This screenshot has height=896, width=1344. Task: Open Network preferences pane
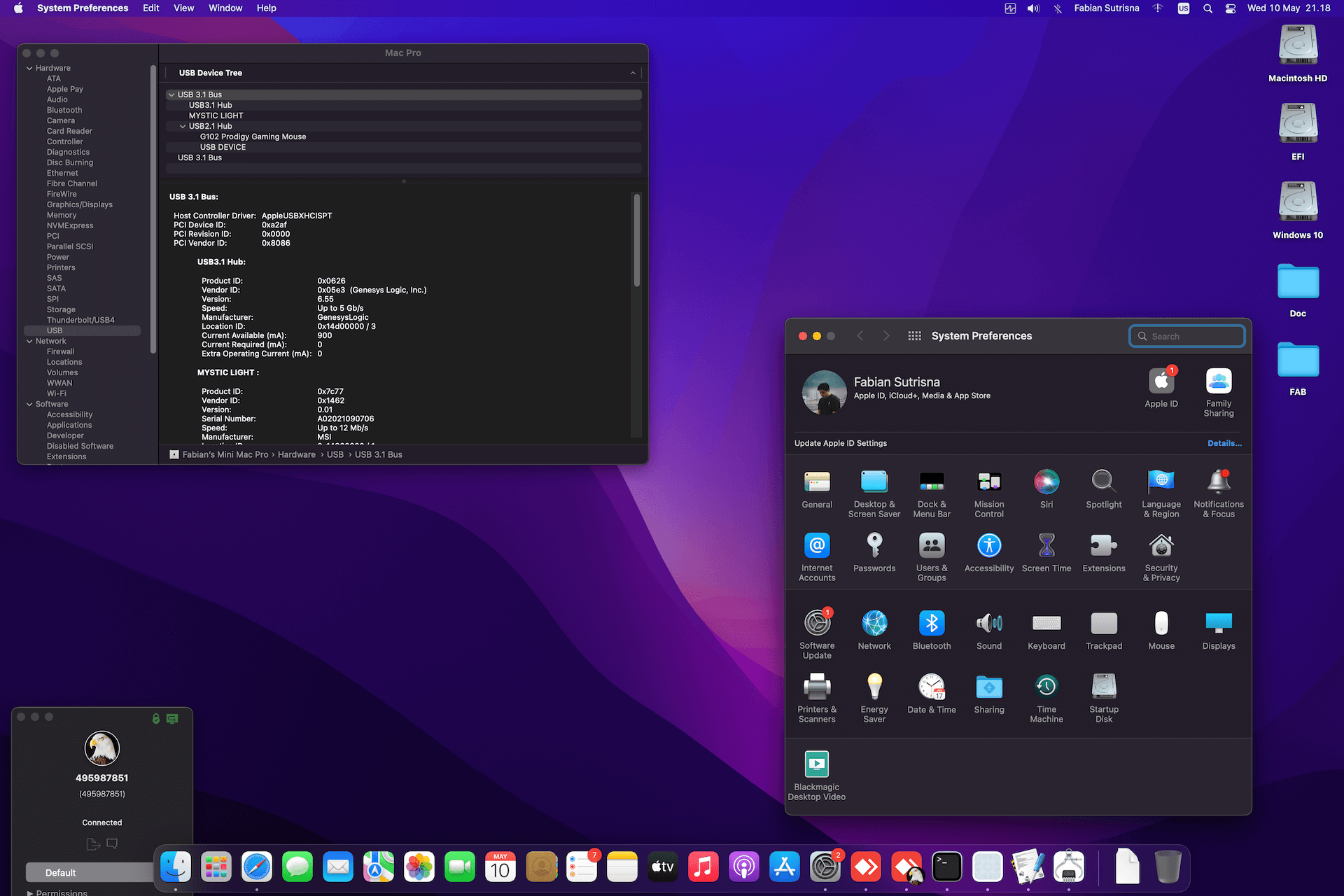pos(874,630)
